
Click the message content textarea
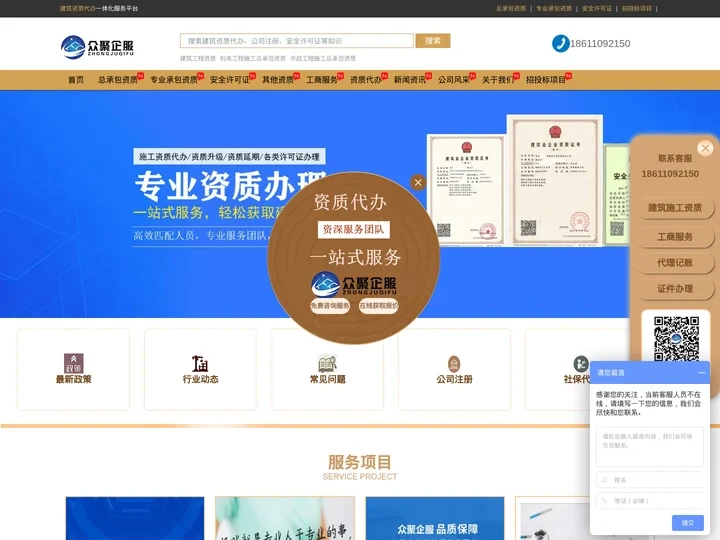pyautogui.click(x=650, y=447)
